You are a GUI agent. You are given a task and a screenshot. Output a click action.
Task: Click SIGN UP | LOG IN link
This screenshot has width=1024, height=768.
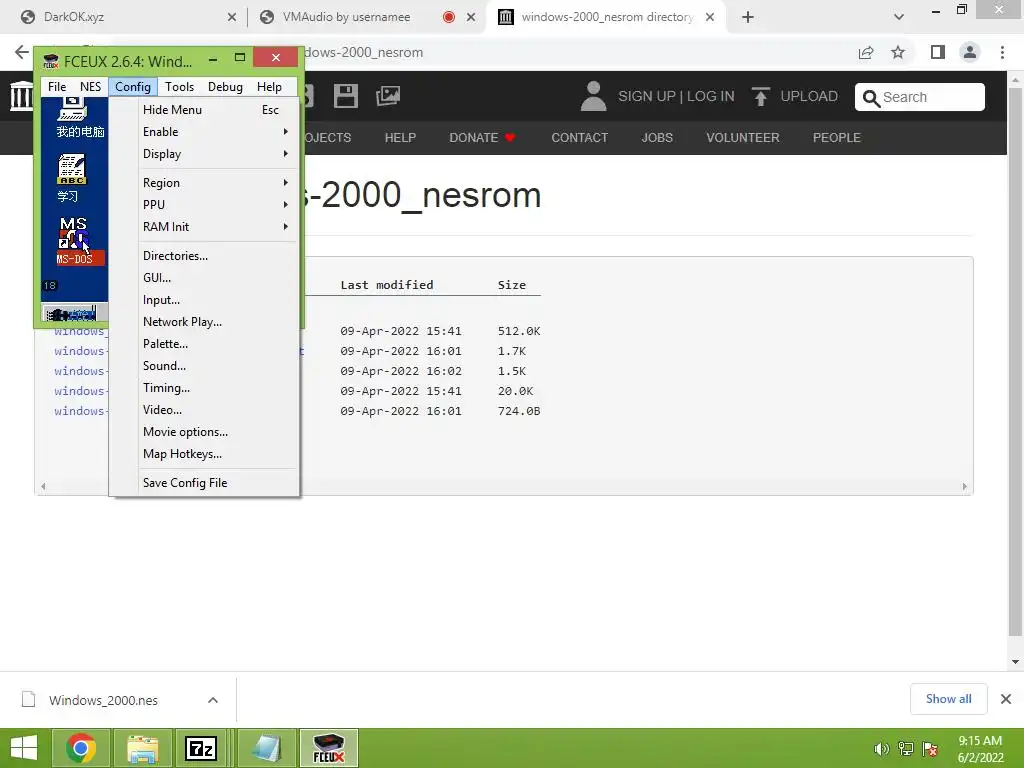pyautogui.click(x=676, y=96)
